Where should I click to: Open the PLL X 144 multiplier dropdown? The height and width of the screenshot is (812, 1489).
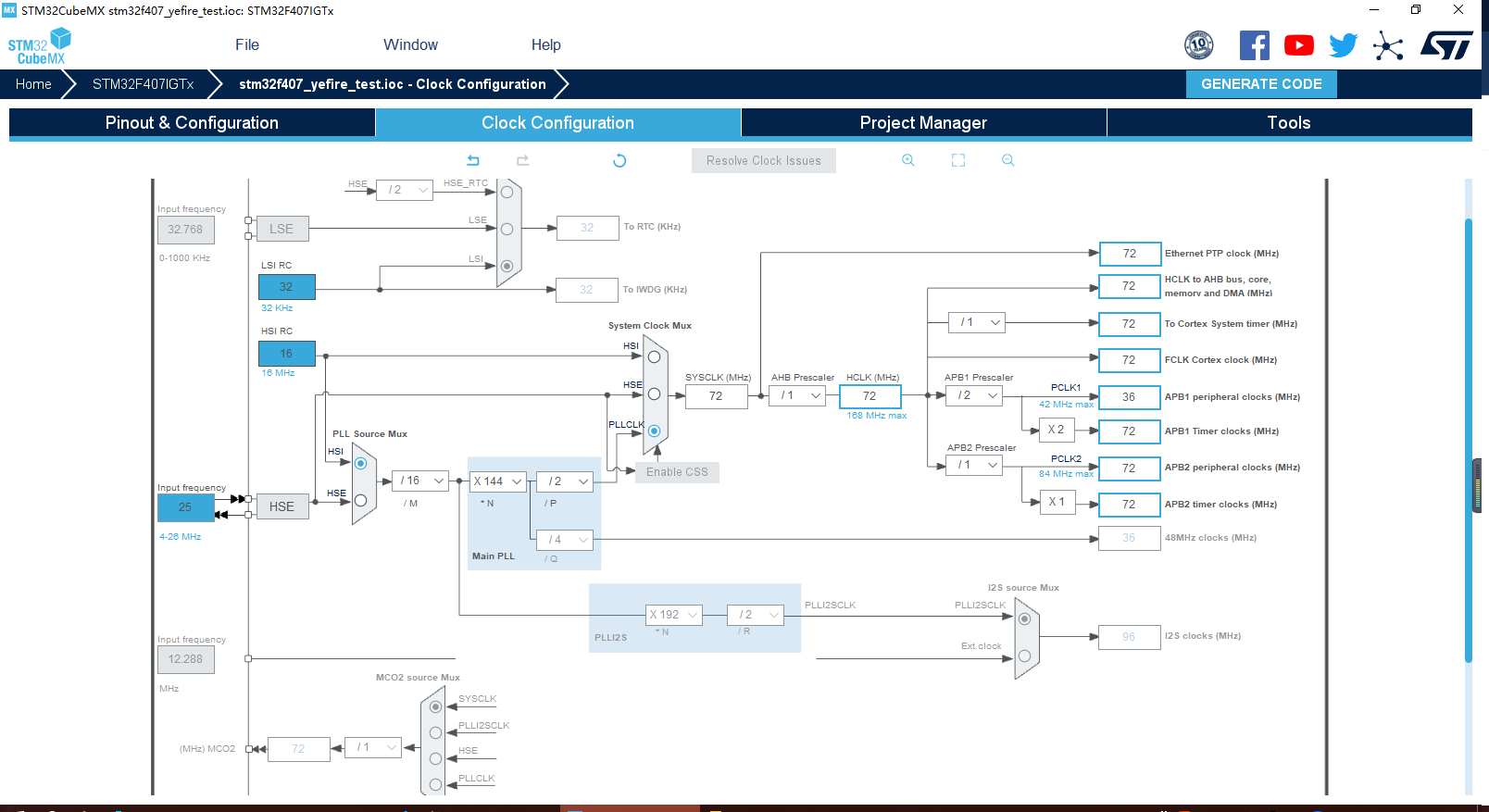tap(497, 481)
